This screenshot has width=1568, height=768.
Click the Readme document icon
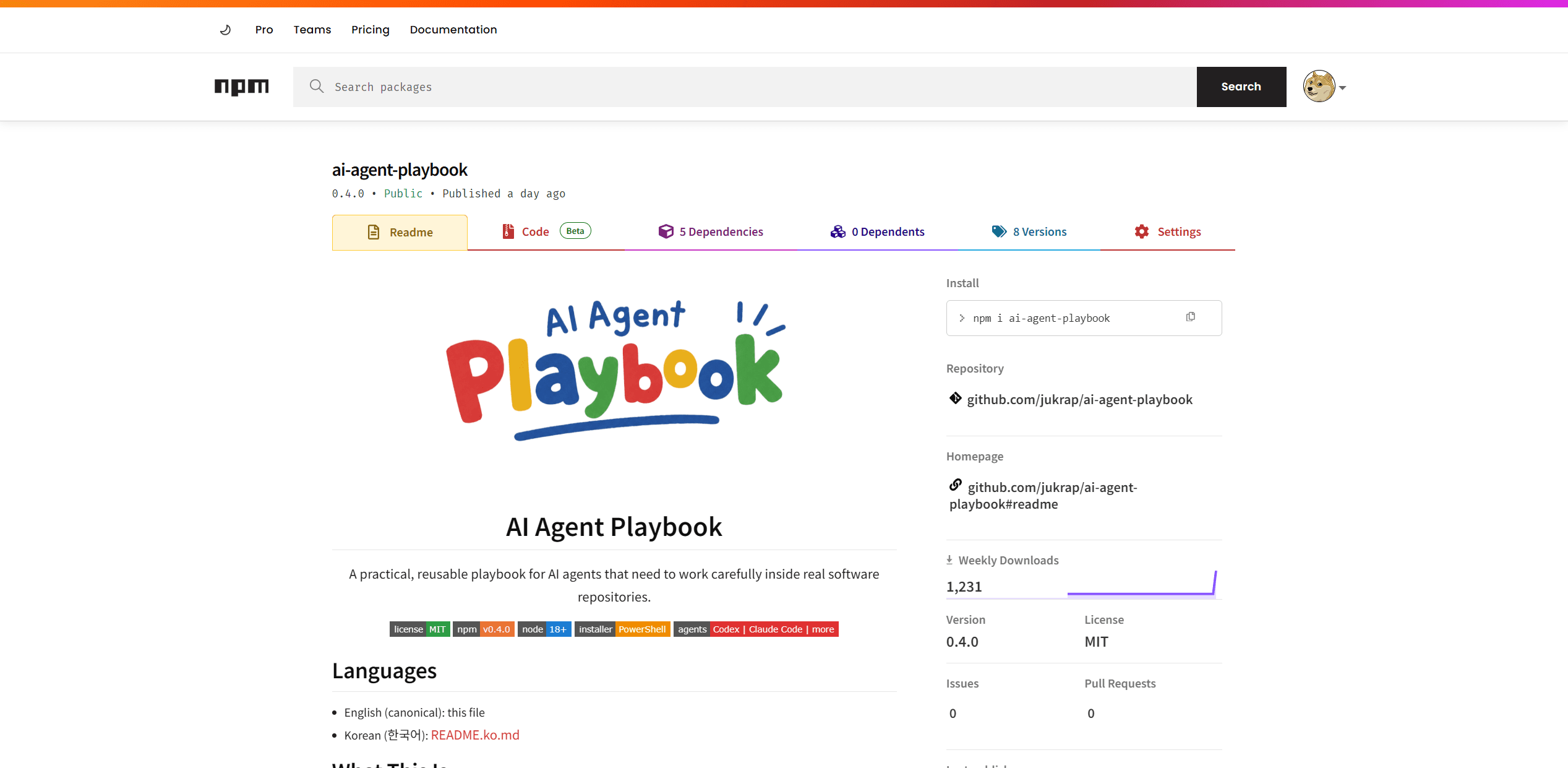(374, 232)
